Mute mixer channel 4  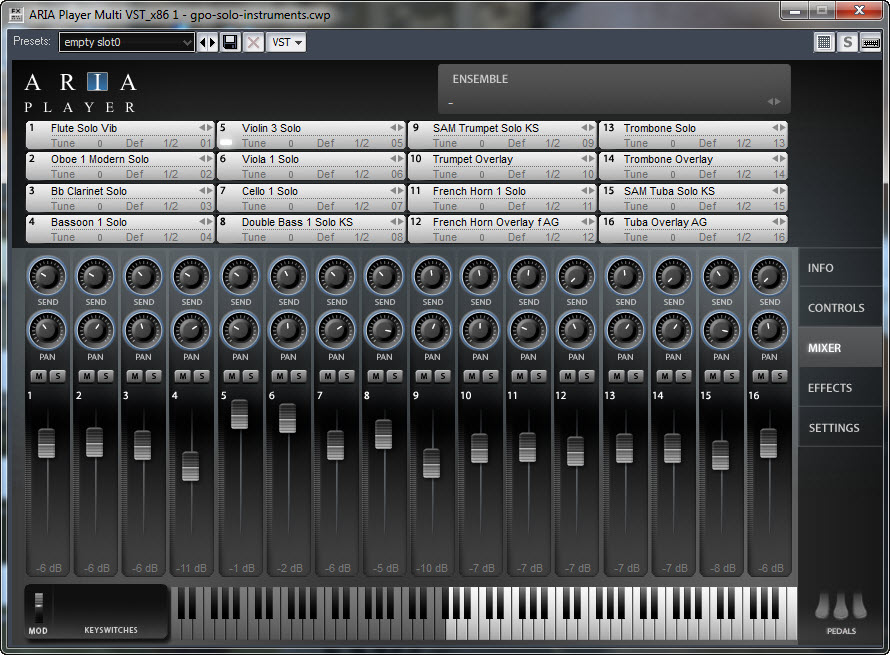point(183,376)
